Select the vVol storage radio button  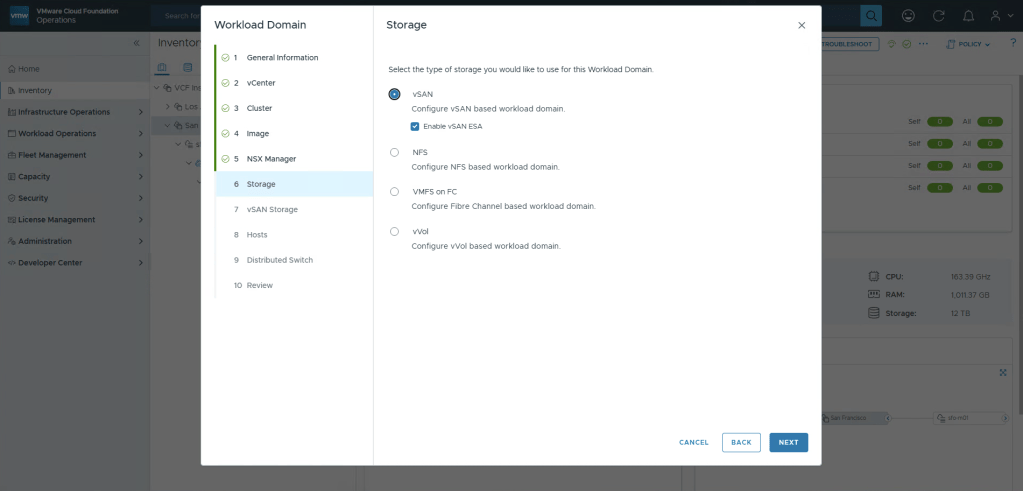(394, 231)
